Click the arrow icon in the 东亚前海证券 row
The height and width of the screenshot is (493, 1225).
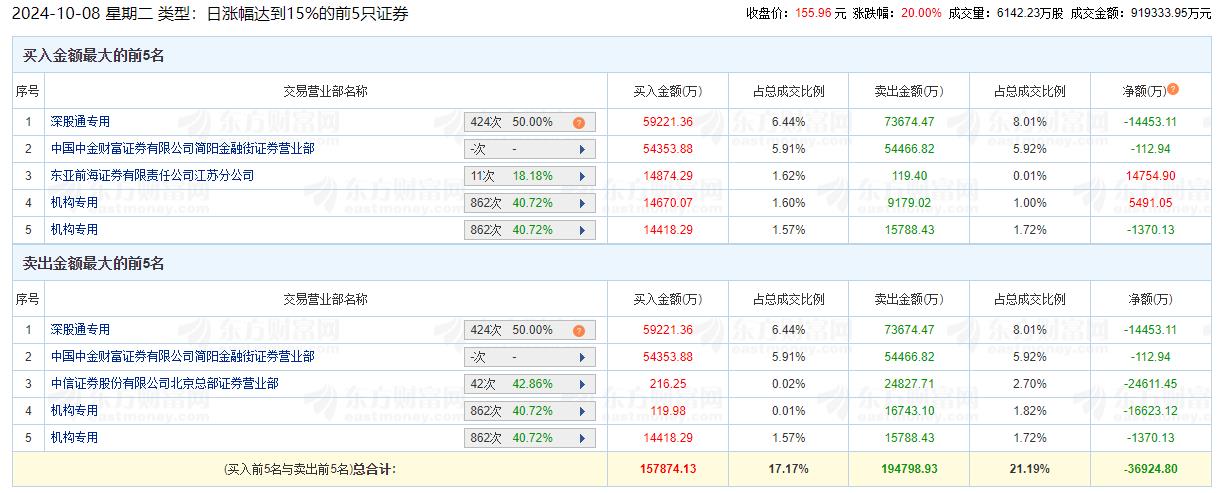[582, 176]
